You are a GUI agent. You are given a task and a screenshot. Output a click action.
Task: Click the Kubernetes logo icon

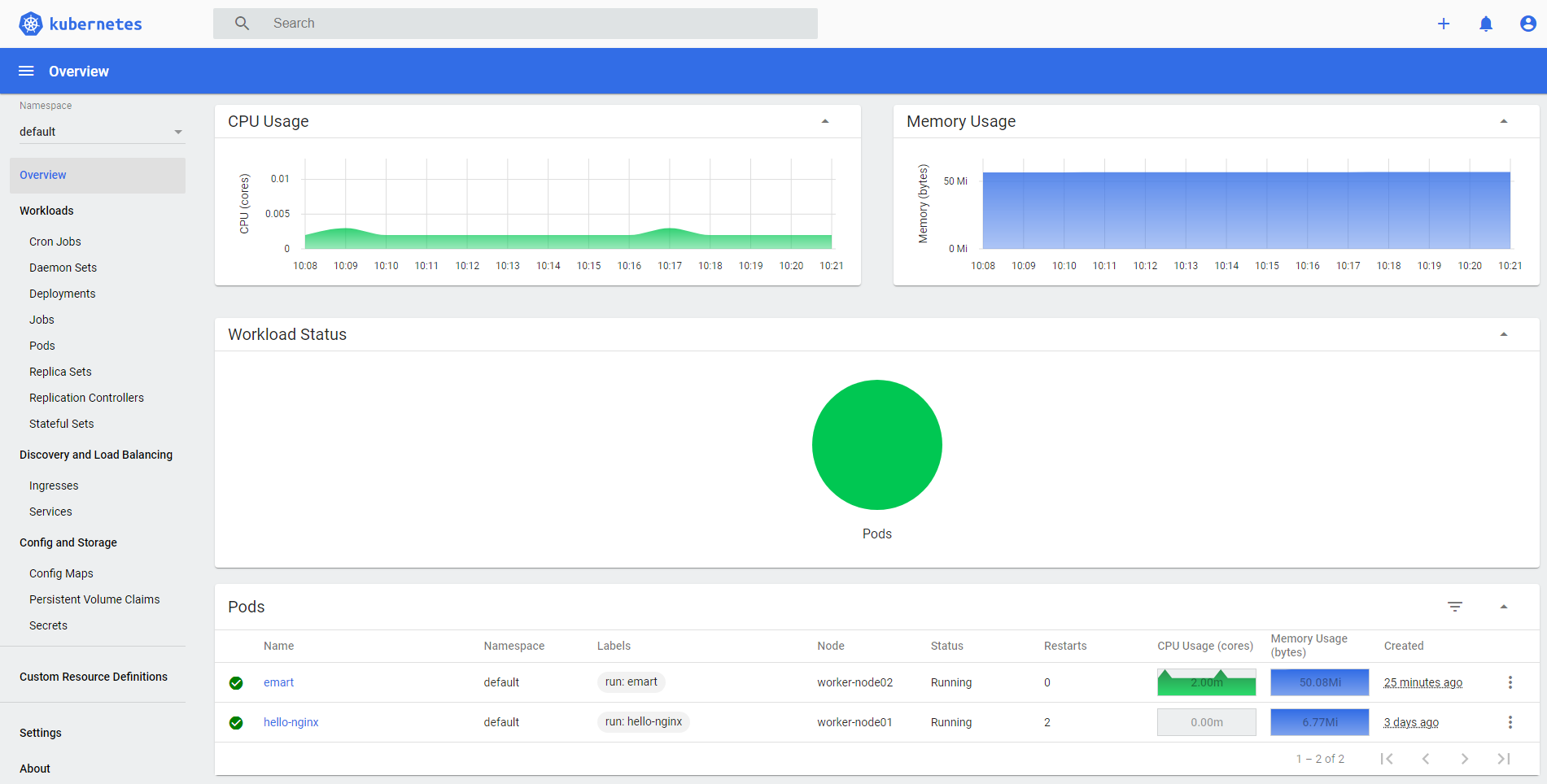click(x=31, y=24)
